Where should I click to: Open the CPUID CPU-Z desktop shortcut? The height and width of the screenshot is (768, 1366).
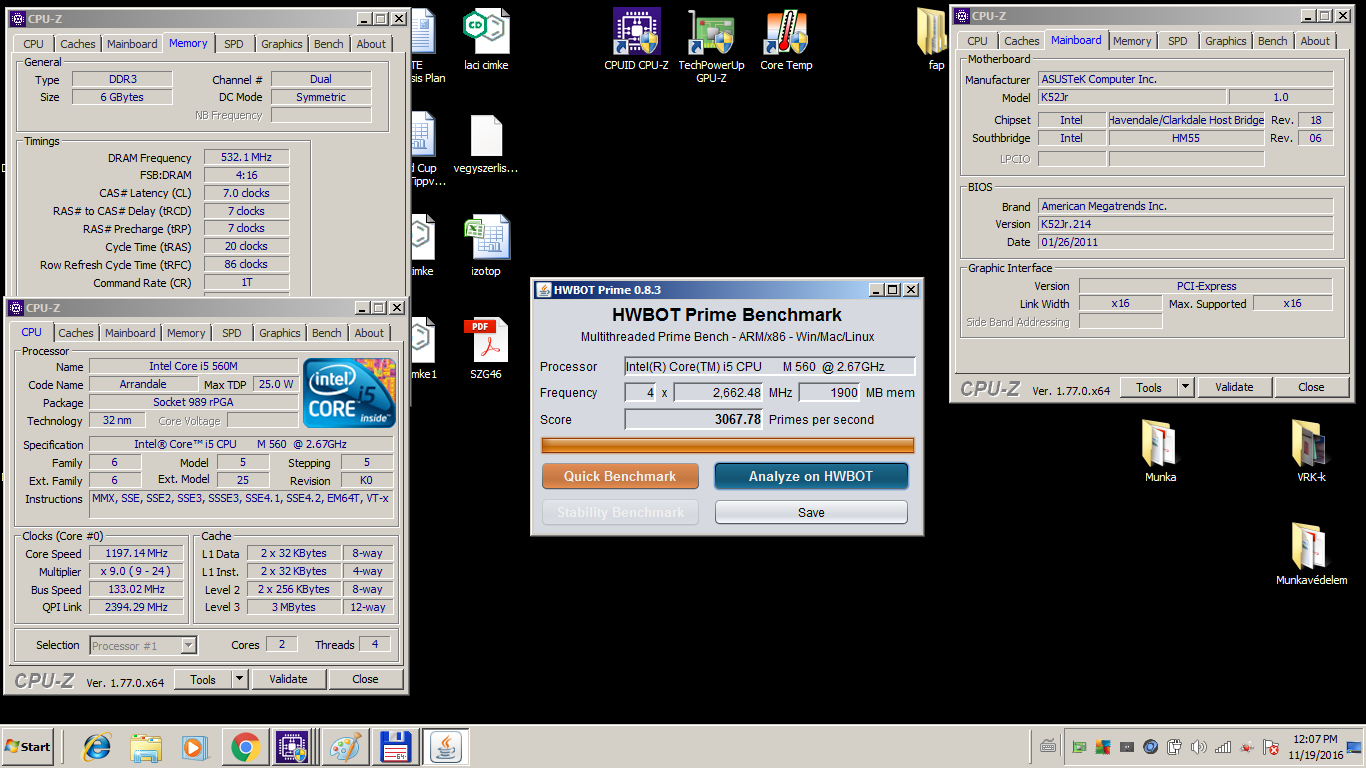pyautogui.click(x=636, y=40)
